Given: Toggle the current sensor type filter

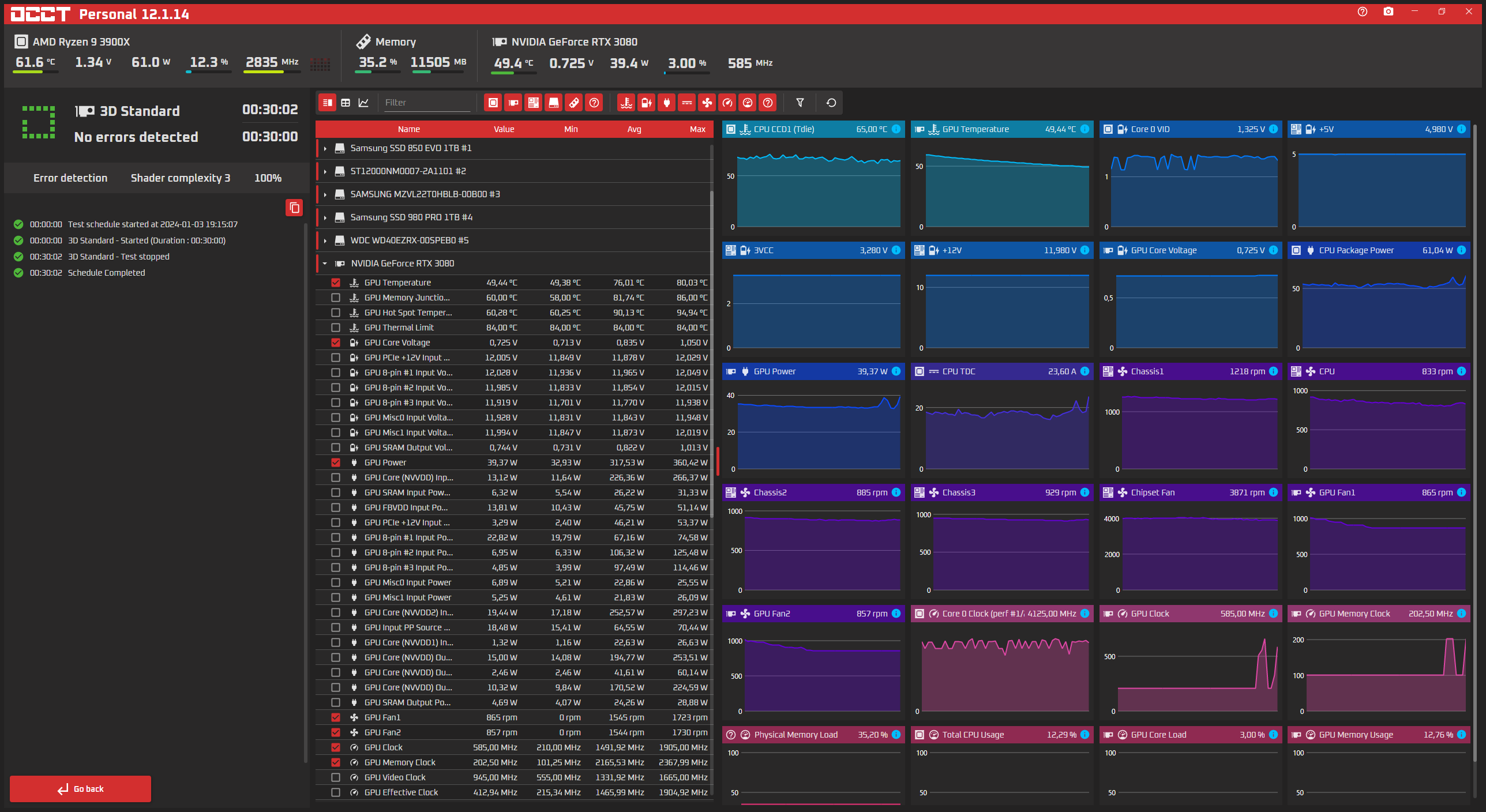Looking at the screenshot, I should coord(686,103).
